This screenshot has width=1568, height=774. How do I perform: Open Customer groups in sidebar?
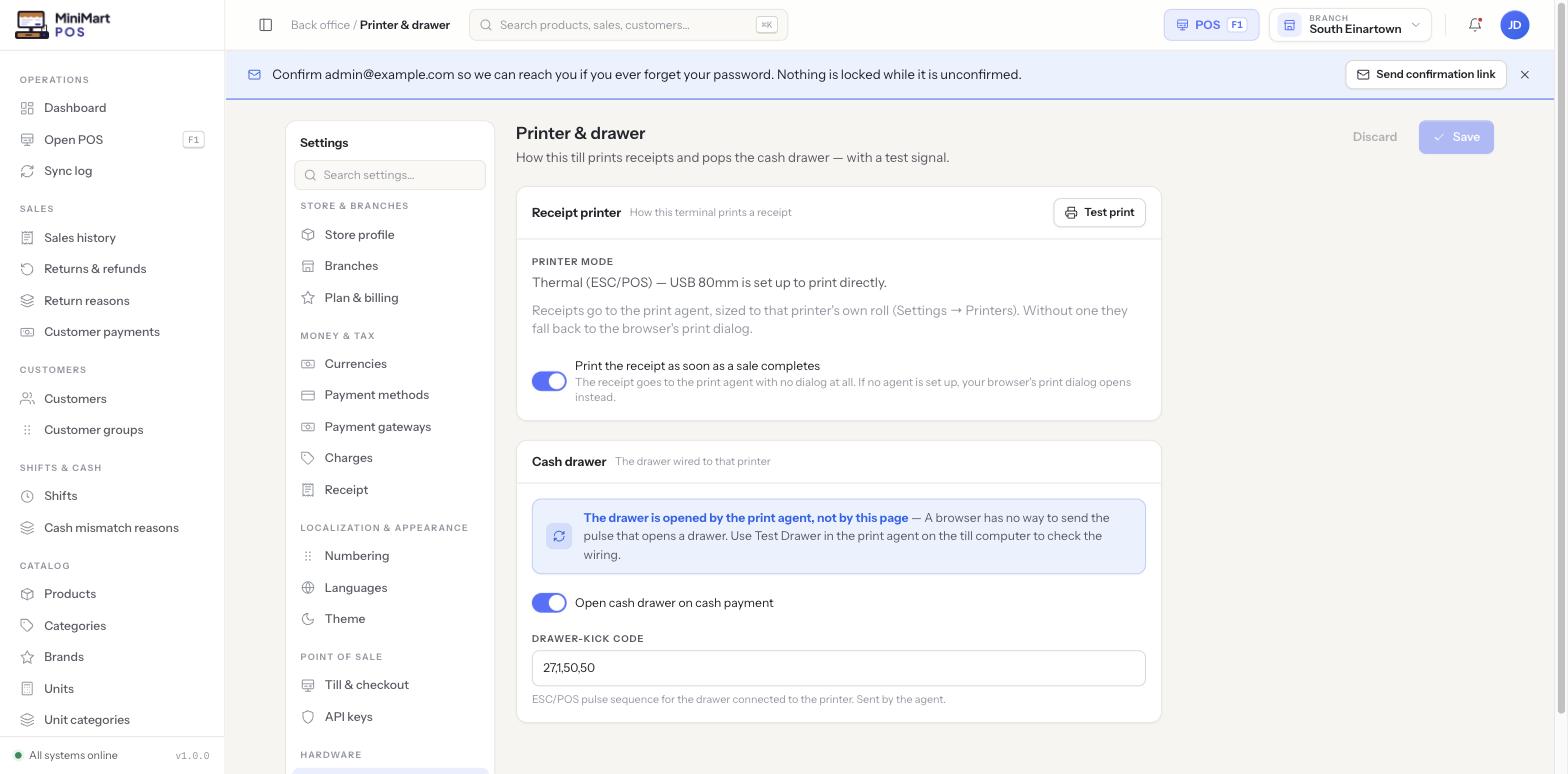click(112, 430)
